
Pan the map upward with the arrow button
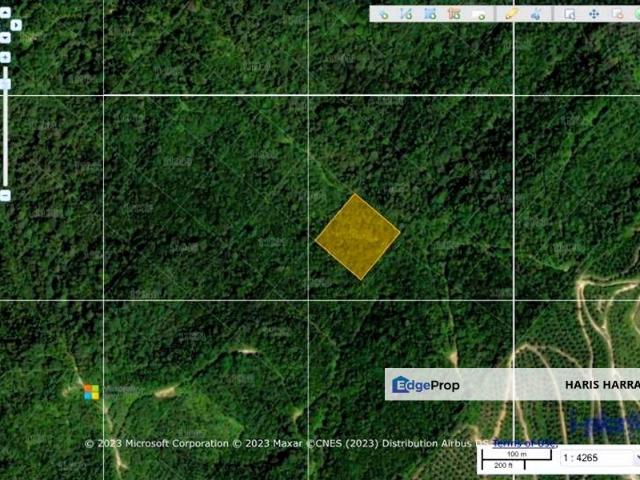tap(5, 13)
